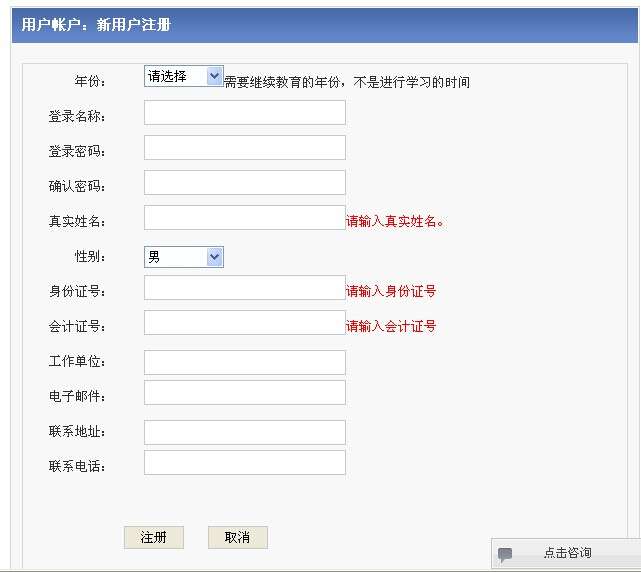
Task: Click the 联系地址 contact address field
Action: (x=244, y=432)
